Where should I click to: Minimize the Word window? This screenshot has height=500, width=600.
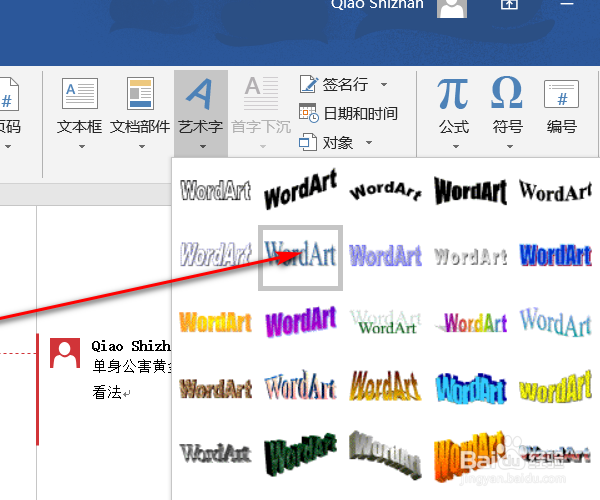click(566, 3)
